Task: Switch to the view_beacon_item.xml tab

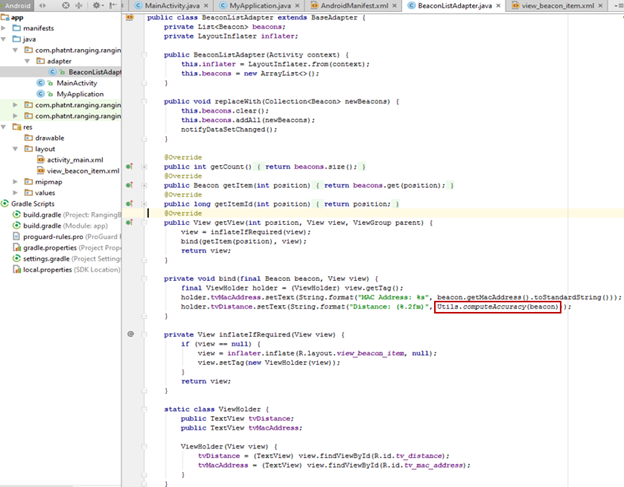Action: tap(558, 6)
